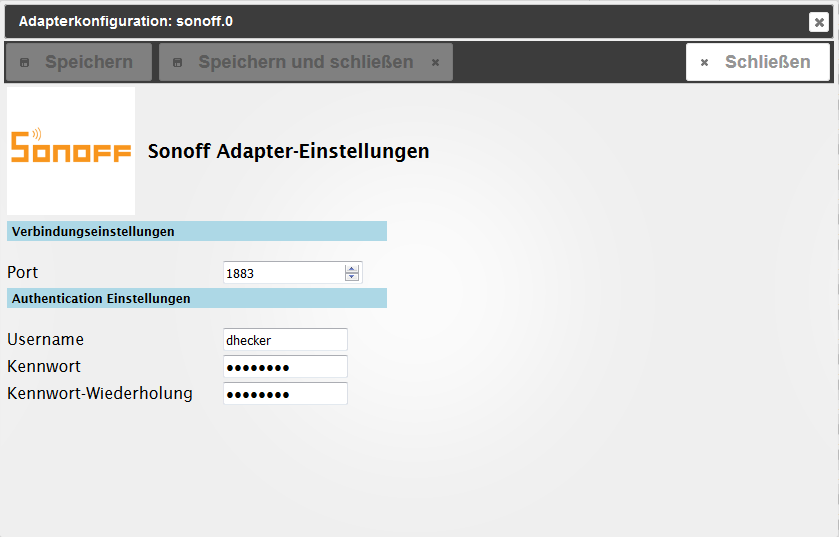Click the Adapterkonfiguration: sonoff.0 title bar

click(x=407, y=22)
